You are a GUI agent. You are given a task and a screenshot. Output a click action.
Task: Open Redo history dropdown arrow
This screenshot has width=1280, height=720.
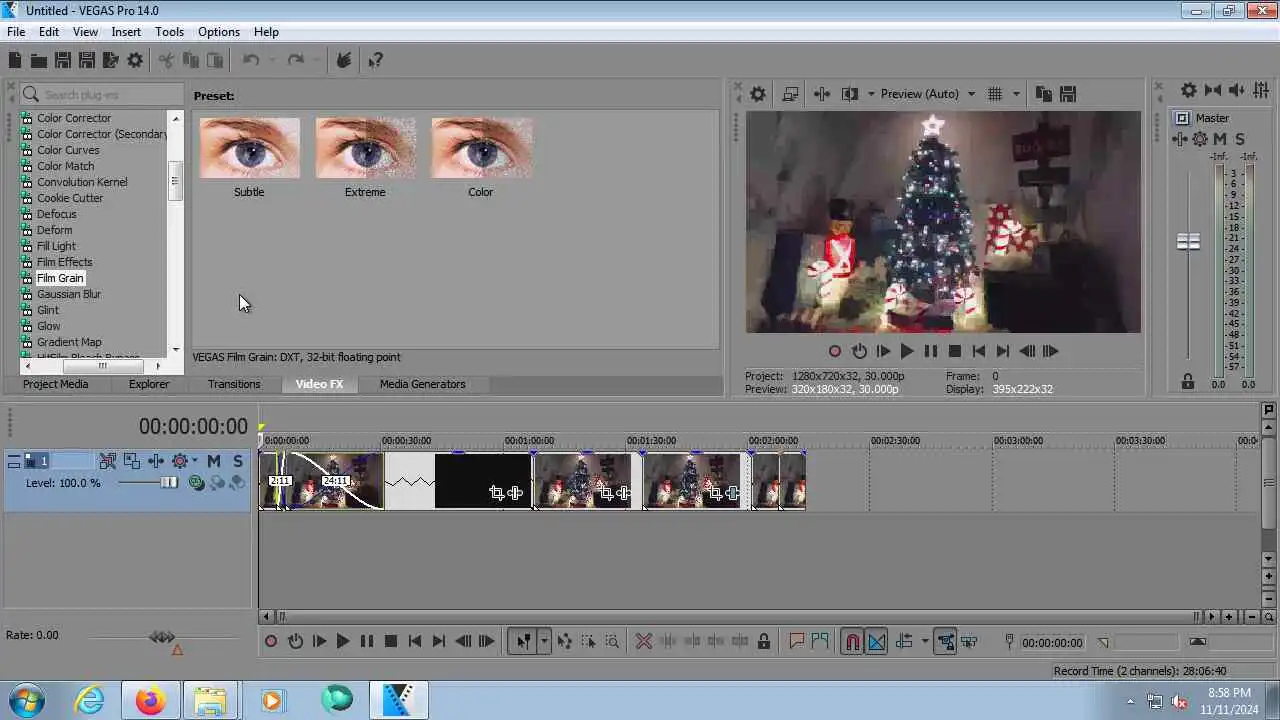[x=315, y=60]
